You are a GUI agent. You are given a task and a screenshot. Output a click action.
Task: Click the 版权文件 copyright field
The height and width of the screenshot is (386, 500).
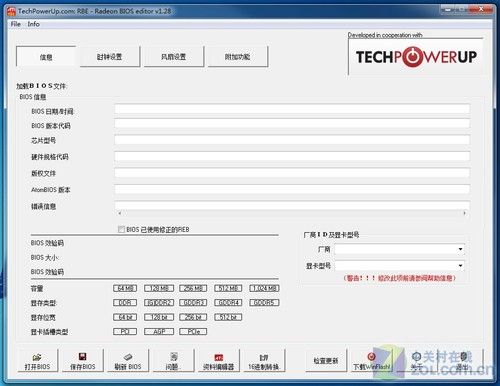pos(292,172)
